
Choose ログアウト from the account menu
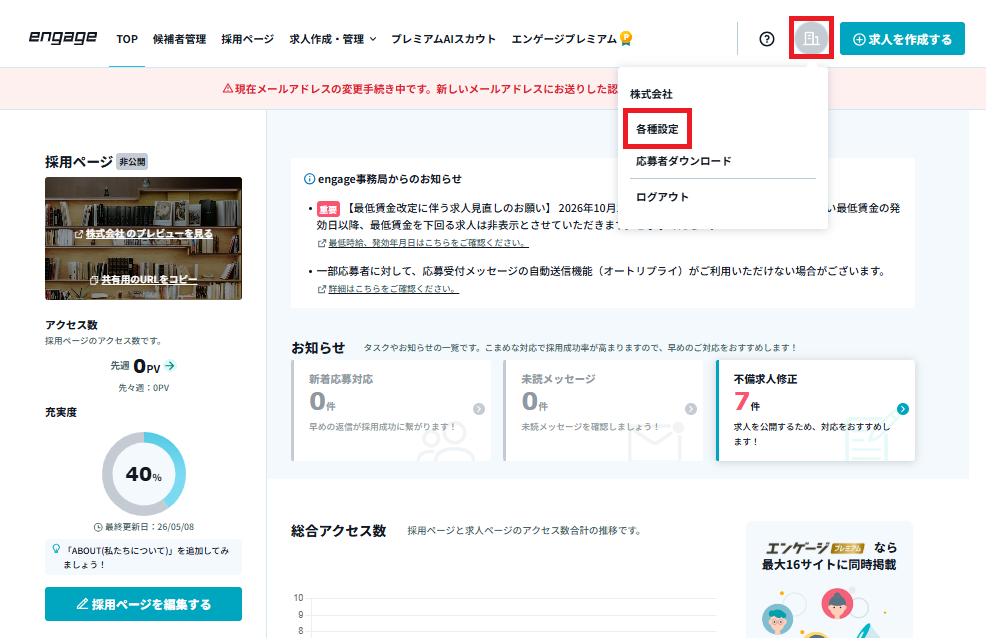[662, 197]
